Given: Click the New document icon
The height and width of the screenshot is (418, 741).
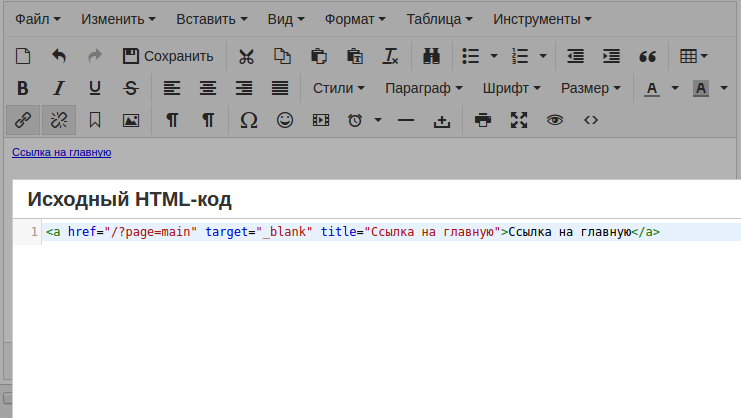Looking at the screenshot, I should coord(23,56).
